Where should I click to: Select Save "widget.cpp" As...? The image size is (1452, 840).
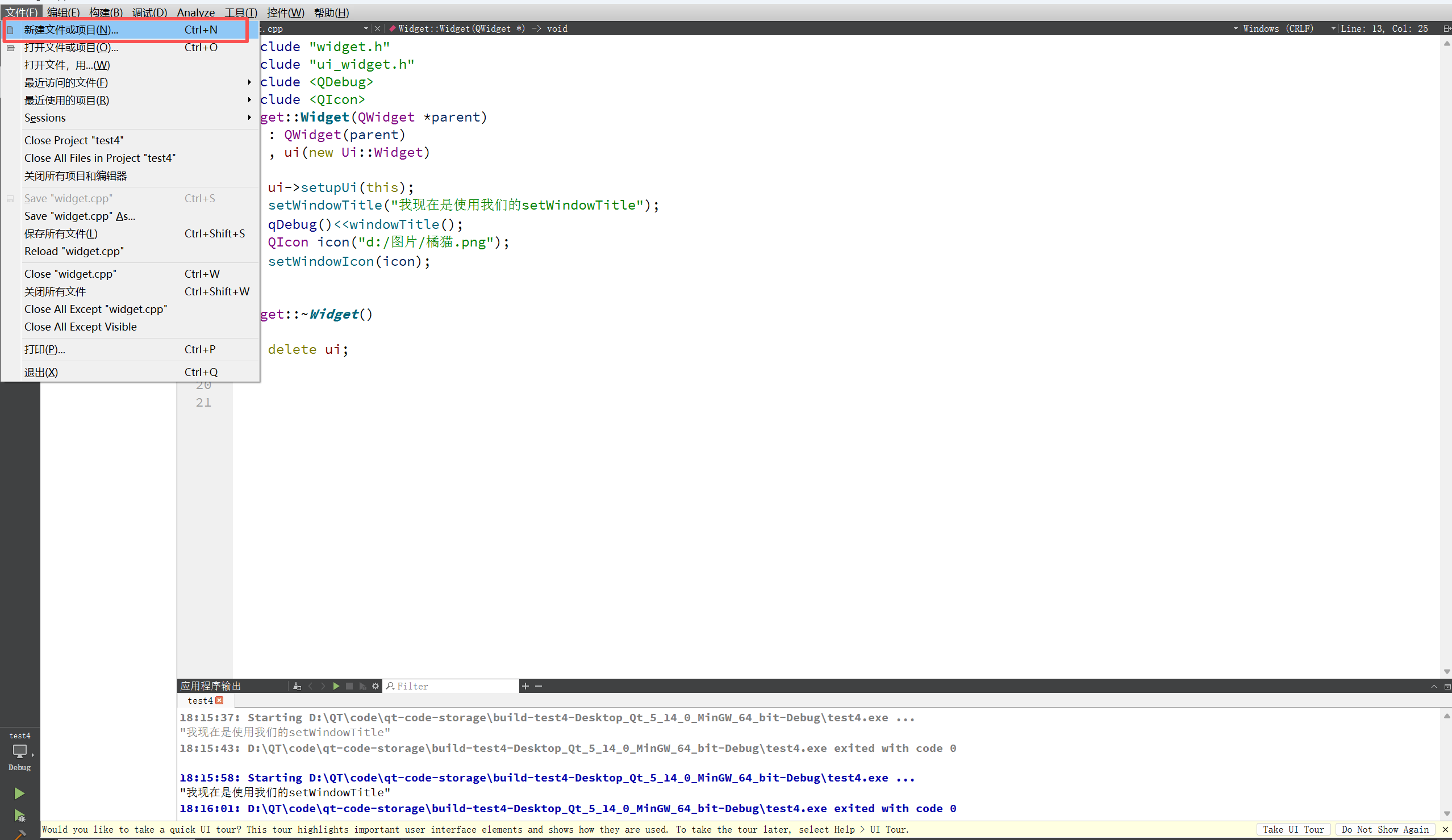point(130,216)
